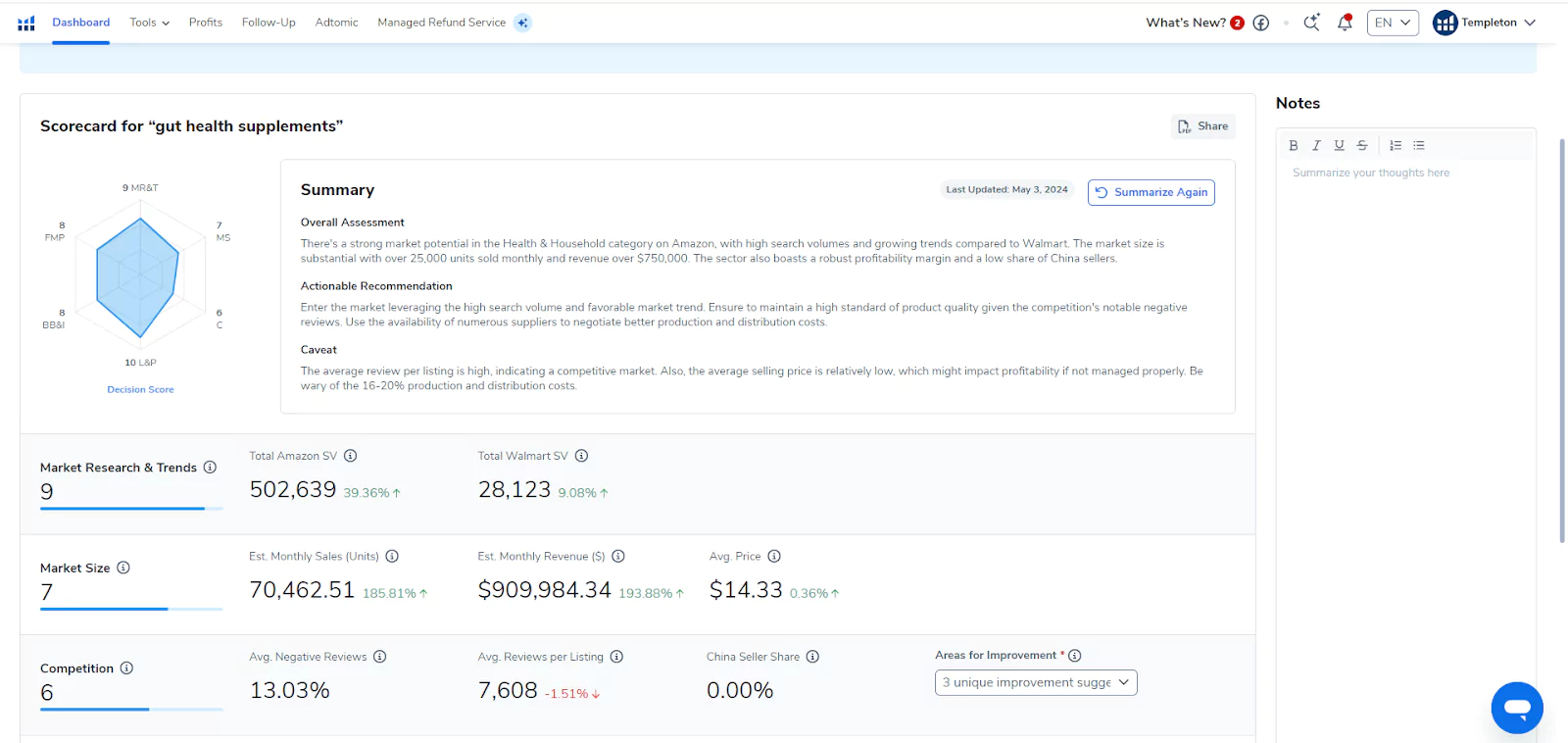Expand the Templeton account menu

point(1484,23)
